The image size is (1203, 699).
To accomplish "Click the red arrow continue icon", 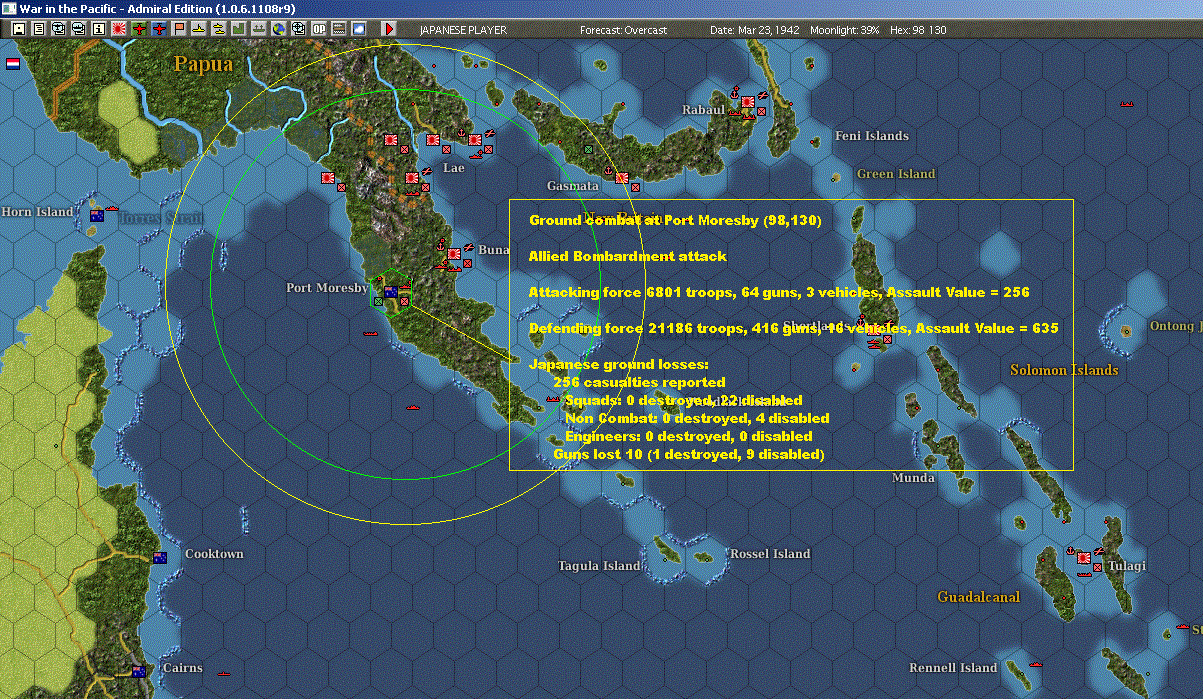I will coord(389,29).
